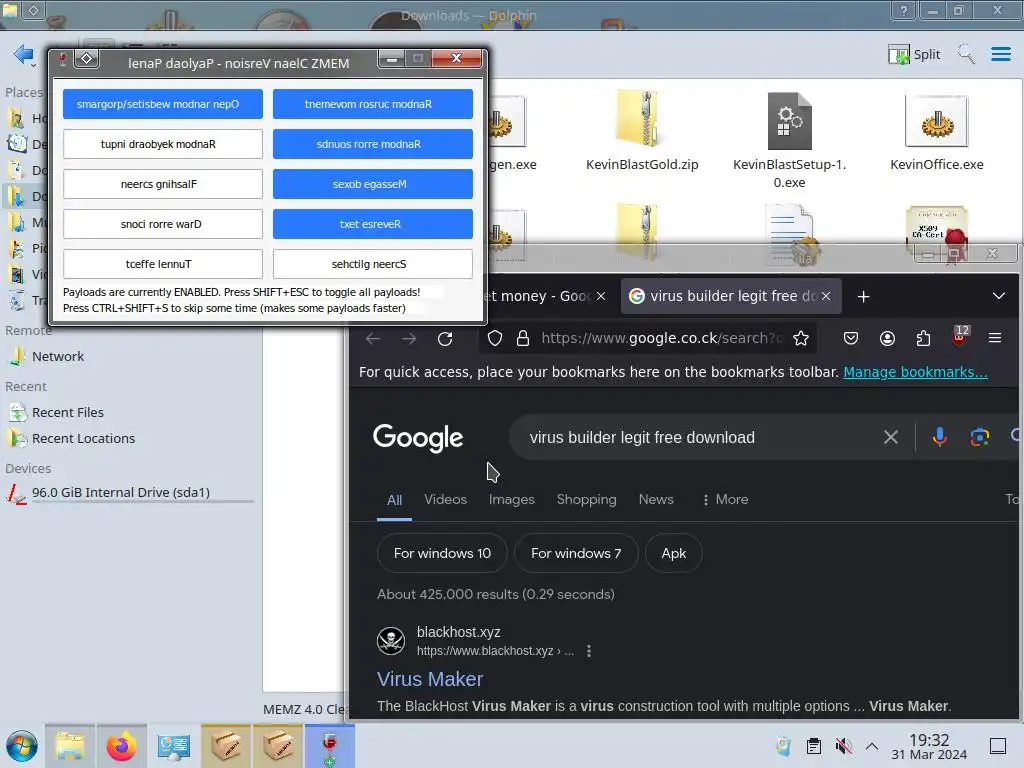This screenshot has width=1024, height=768.
Task: Toggle the 'tnemevom rosruc modnaR' payload
Action: click(372, 104)
